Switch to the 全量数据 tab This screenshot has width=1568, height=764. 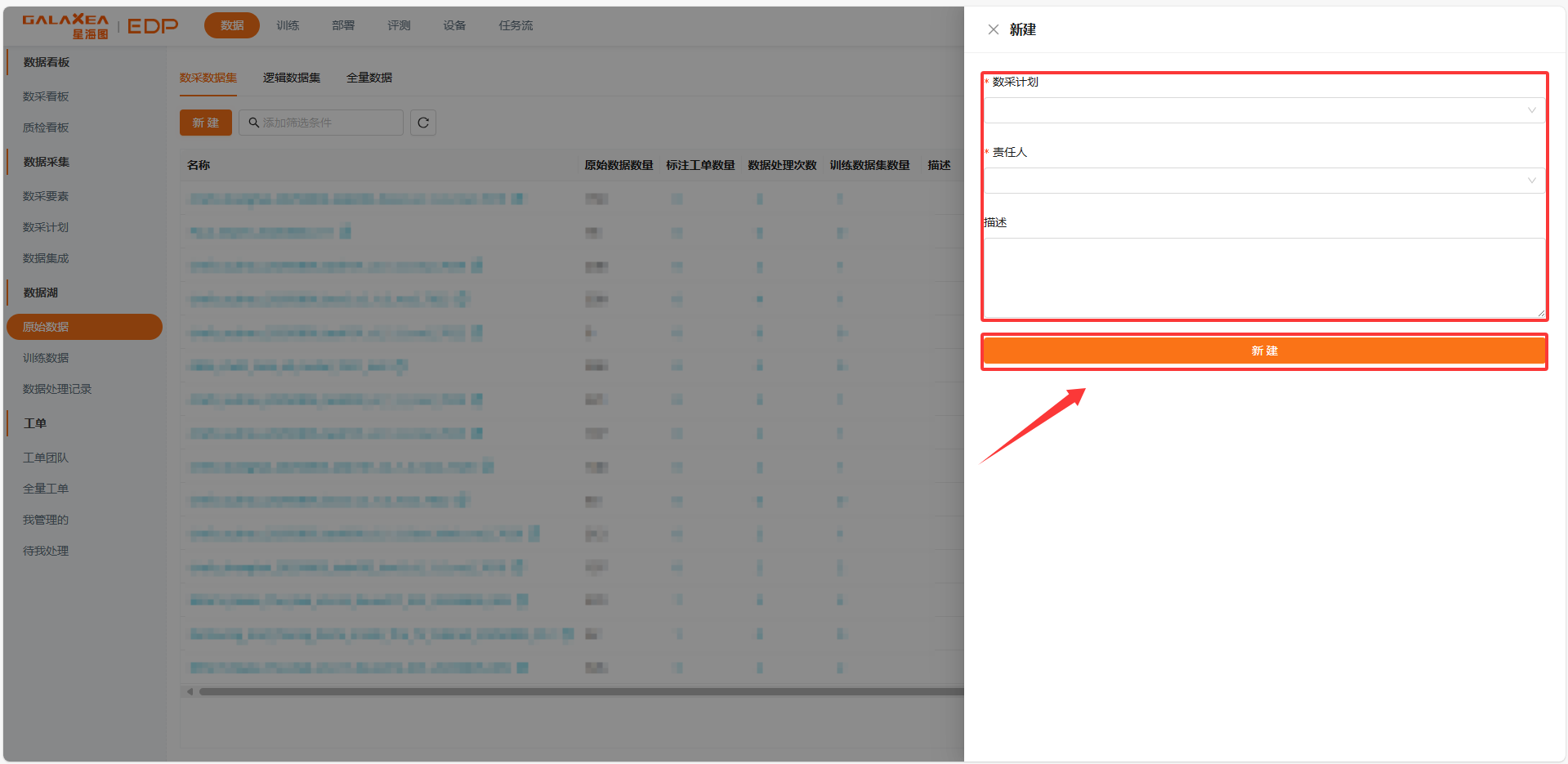pos(369,78)
